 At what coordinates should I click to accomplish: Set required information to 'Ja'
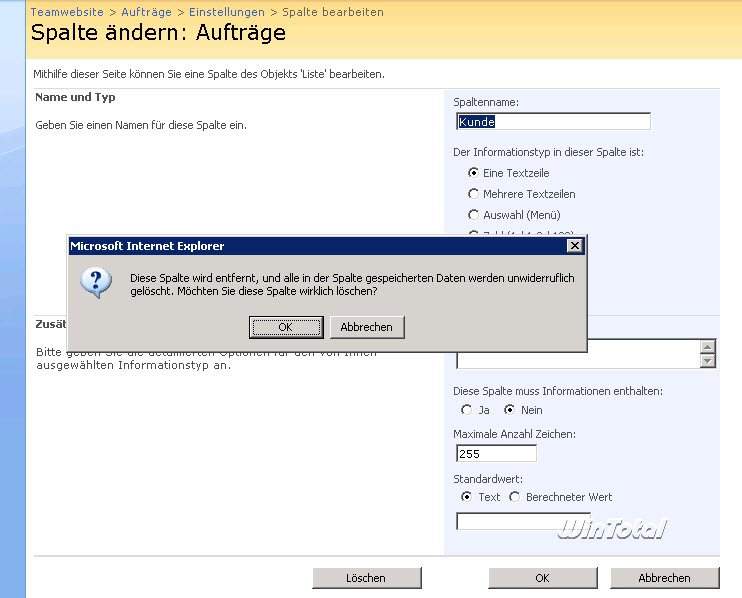(467, 410)
